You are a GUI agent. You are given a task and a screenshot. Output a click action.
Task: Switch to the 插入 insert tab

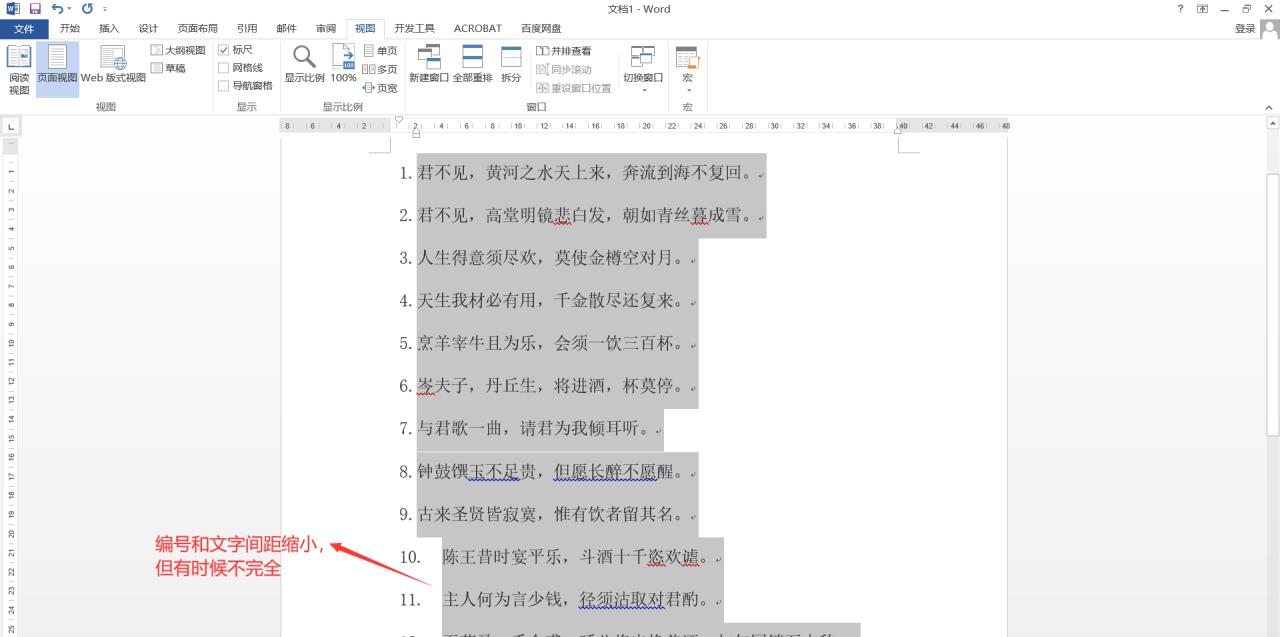109,28
